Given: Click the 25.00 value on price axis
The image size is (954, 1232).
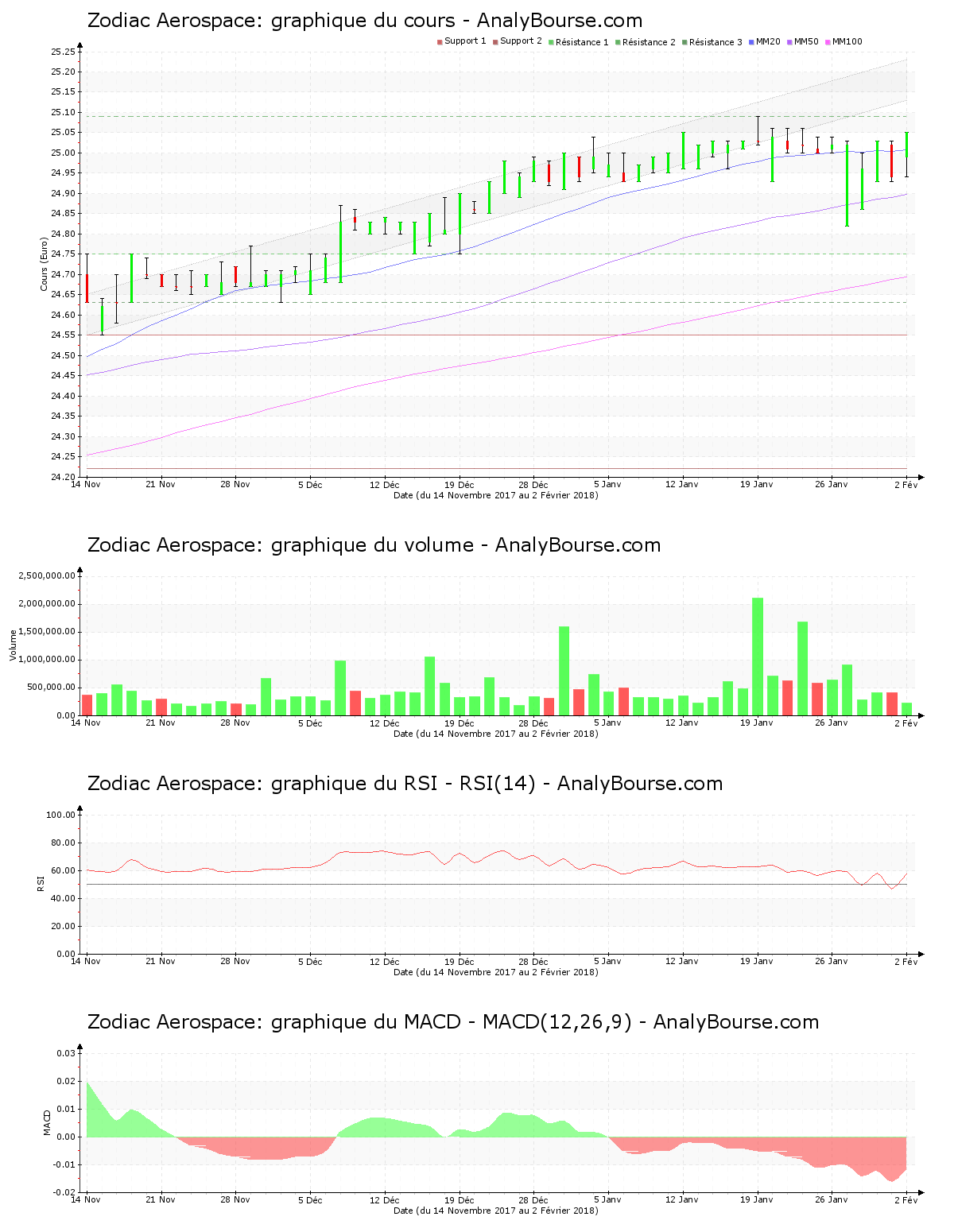Looking at the screenshot, I should (x=62, y=153).
